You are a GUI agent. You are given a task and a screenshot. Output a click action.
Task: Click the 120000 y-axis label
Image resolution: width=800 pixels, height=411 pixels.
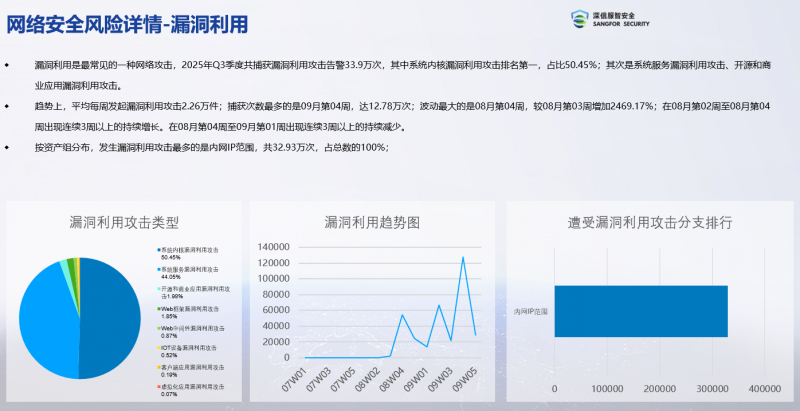273,263
